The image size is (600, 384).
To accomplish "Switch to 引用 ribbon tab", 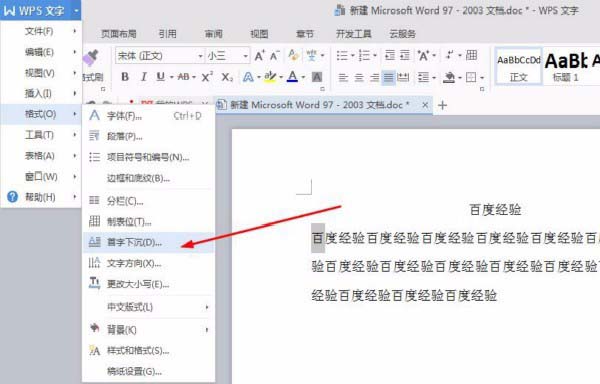I will tap(168, 34).
